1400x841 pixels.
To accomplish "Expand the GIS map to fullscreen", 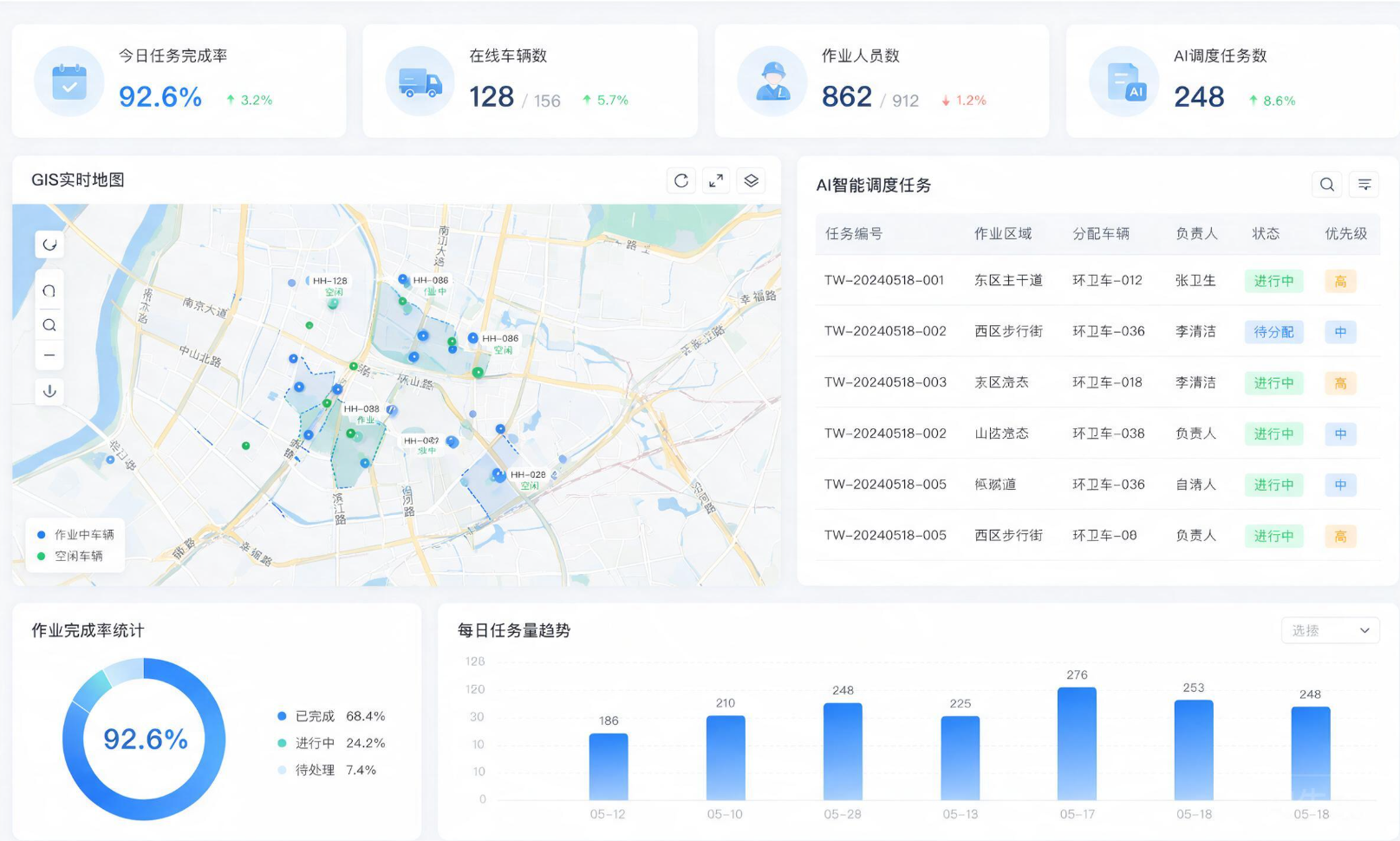I will coord(716,180).
